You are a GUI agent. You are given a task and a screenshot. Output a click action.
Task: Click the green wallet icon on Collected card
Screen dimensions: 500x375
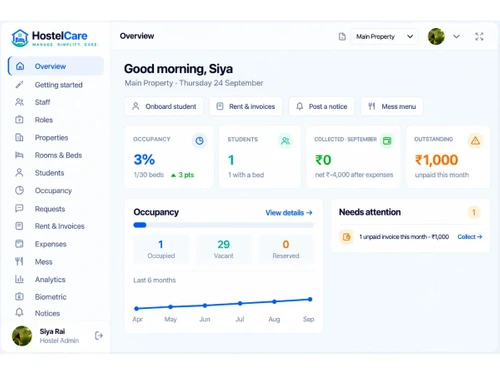tap(387, 141)
